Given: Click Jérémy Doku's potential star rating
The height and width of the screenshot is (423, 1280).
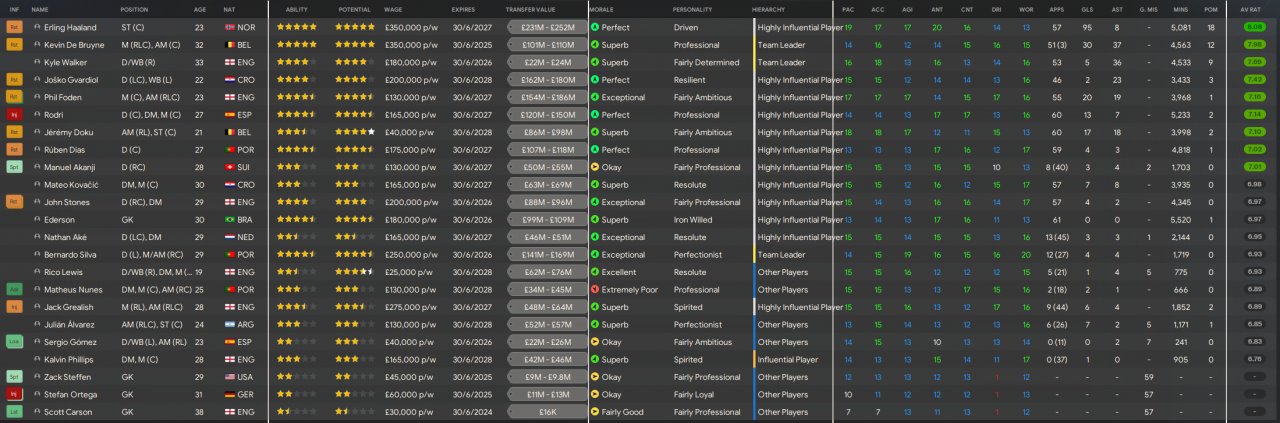Looking at the screenshot, I should click(355, 133).
